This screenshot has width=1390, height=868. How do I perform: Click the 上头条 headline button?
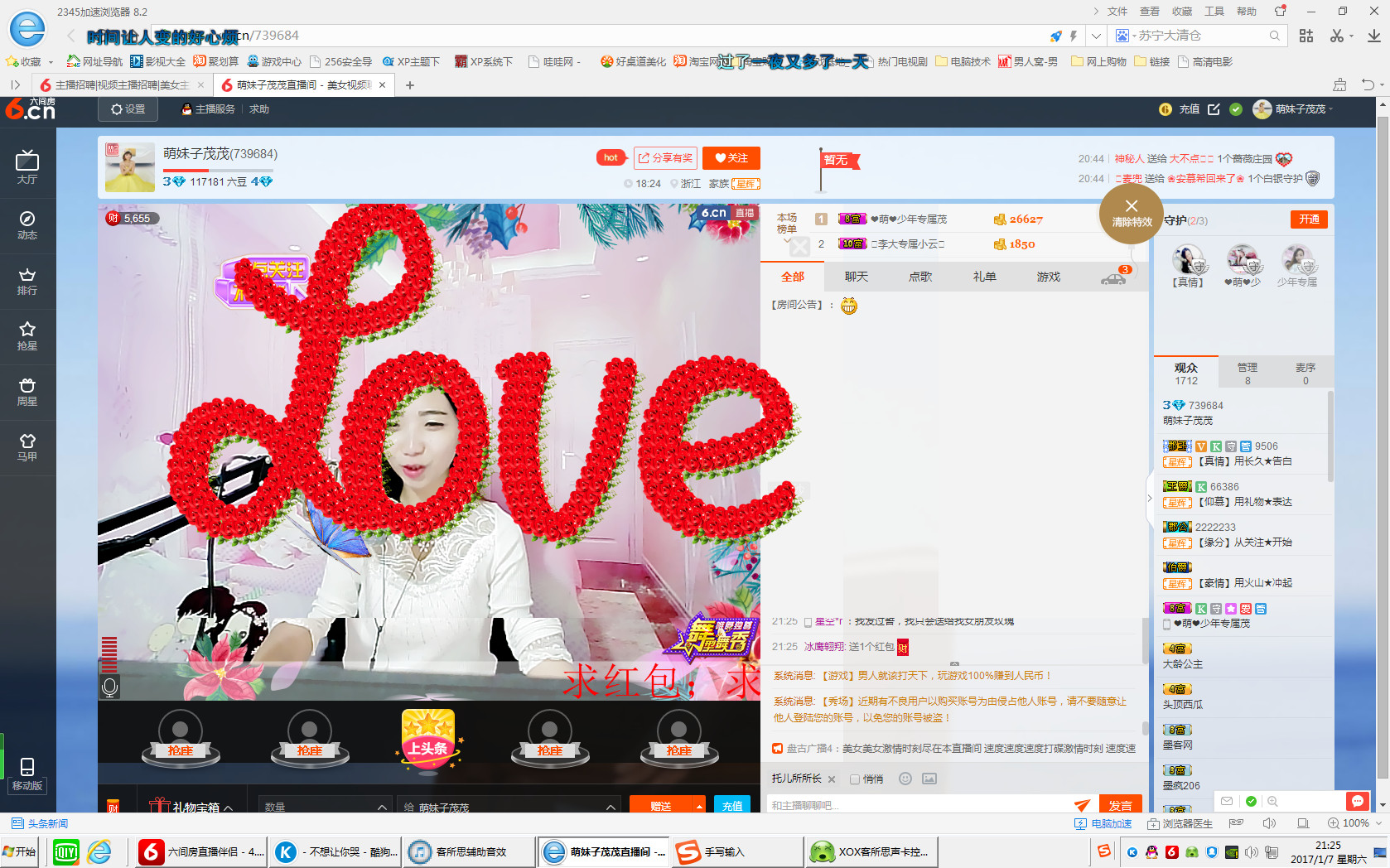pyautogui.click(x=428, y=740)
